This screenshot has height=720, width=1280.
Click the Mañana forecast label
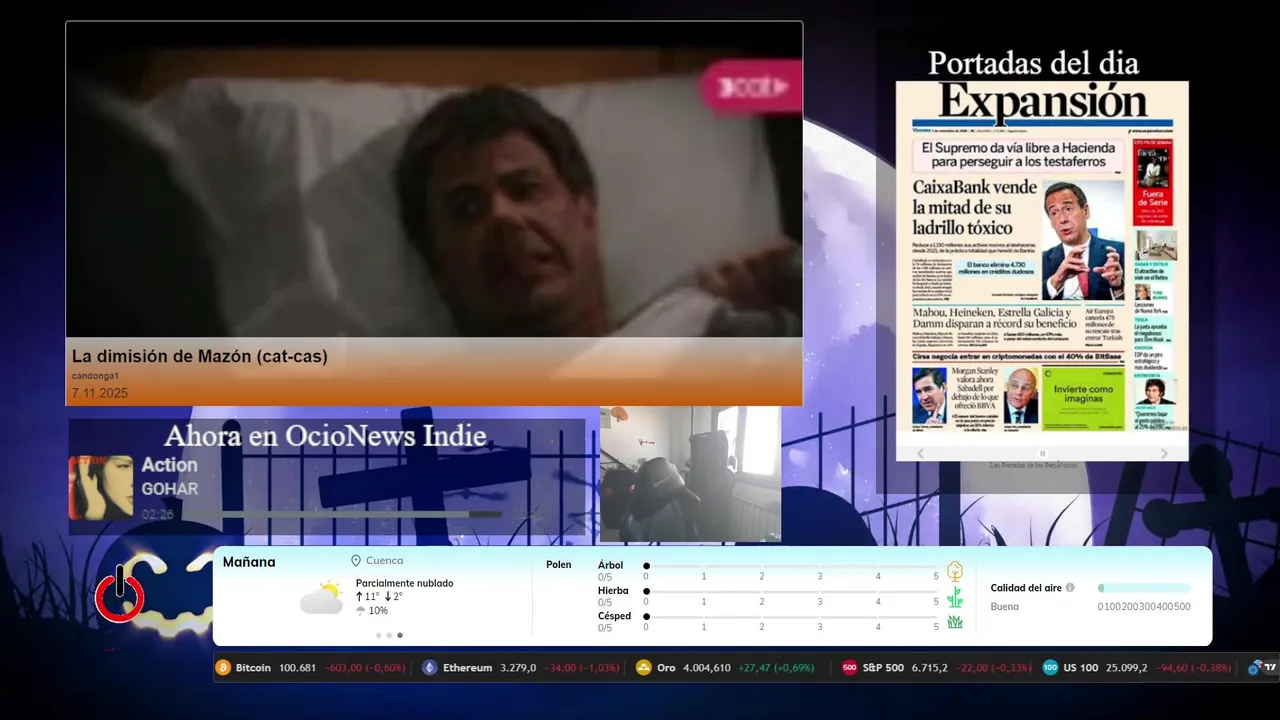click(249, 562)
